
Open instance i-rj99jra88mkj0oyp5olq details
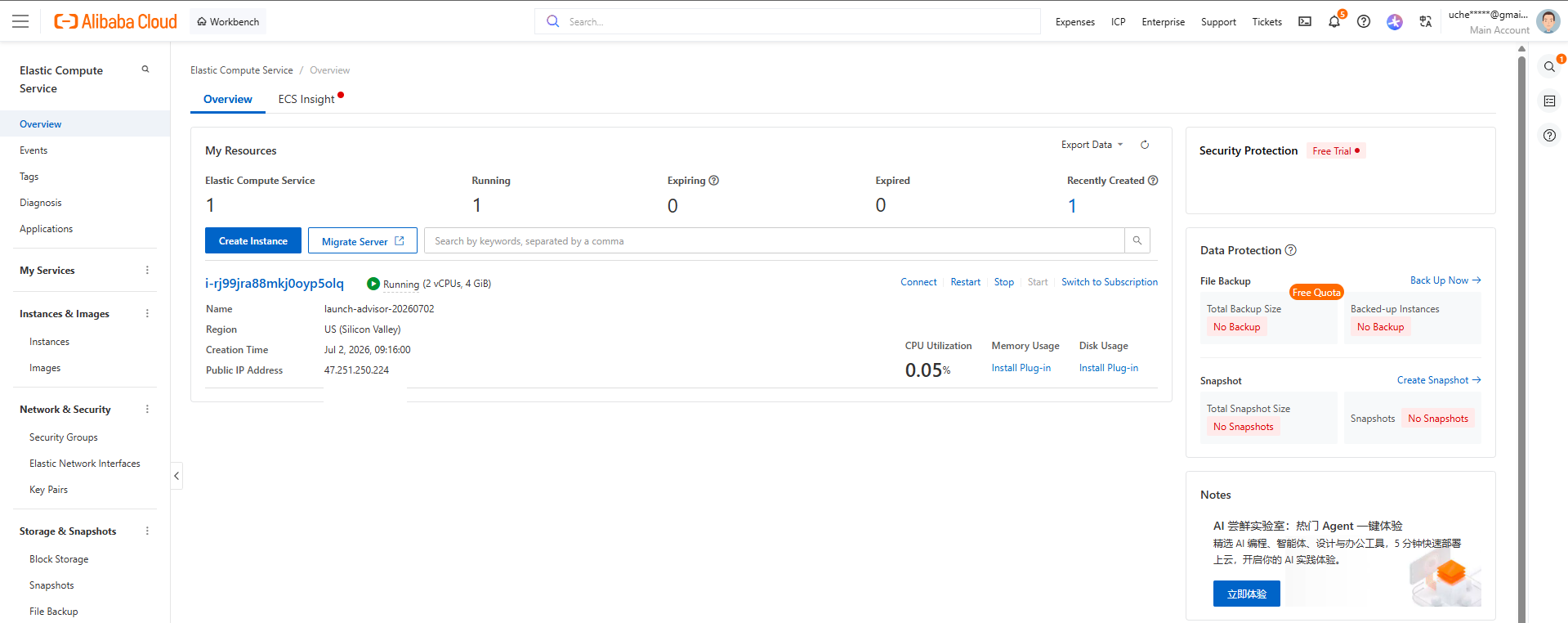click(x=275, y=284)
